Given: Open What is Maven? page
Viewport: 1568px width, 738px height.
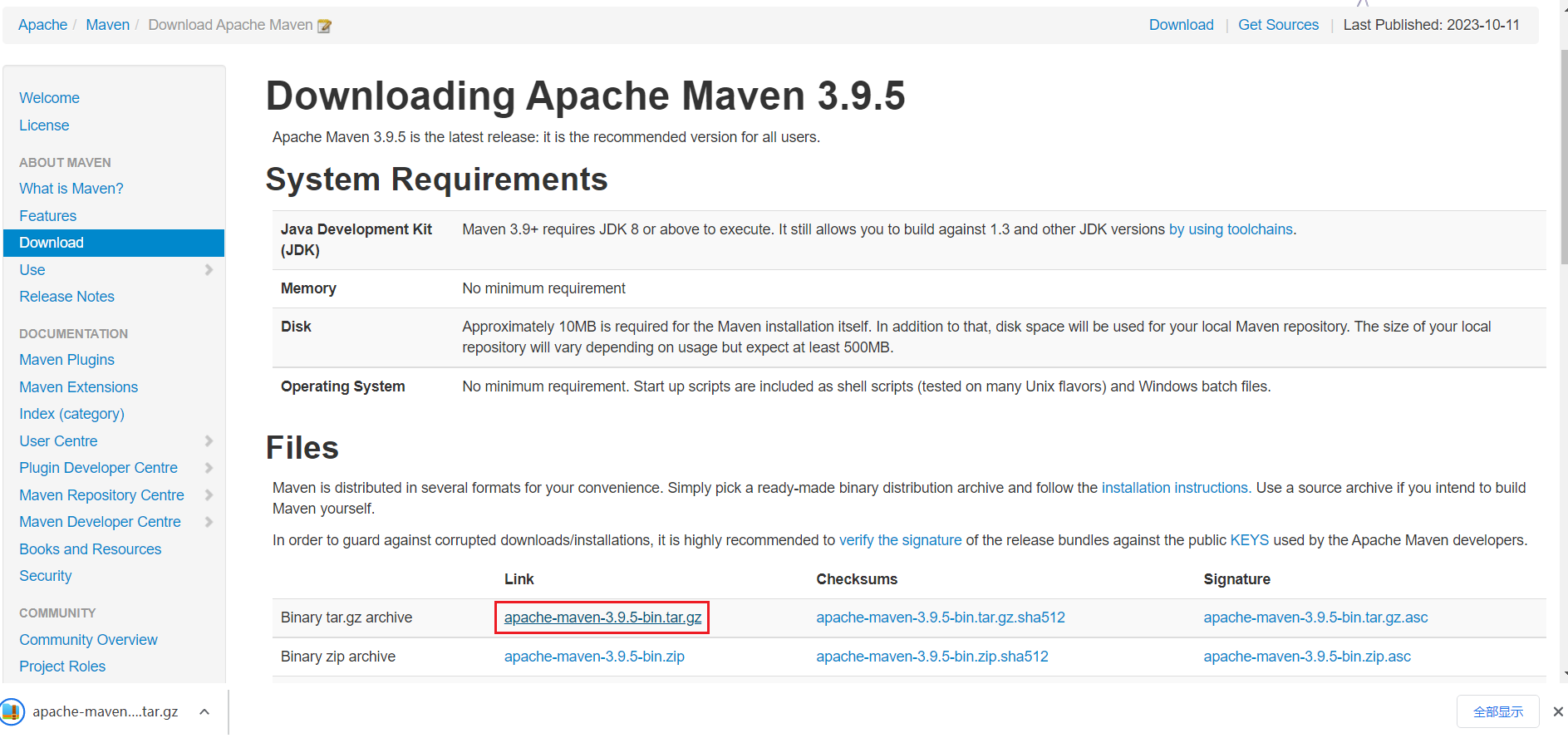Looking at the screenshot, I should [x=71, y=189].
